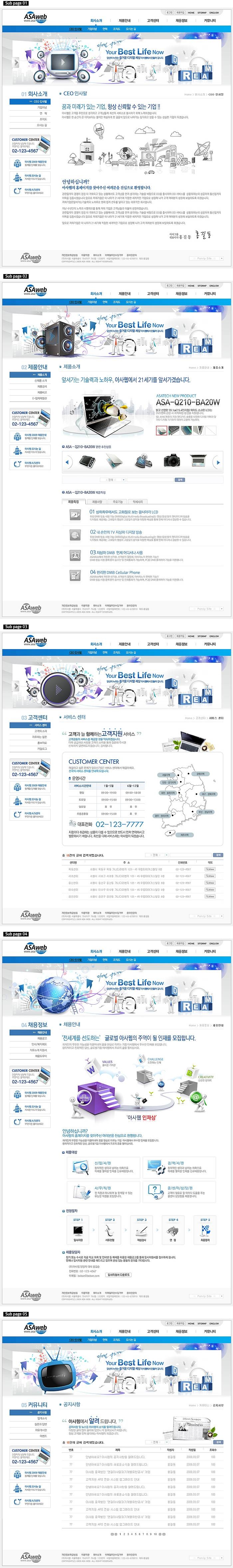Open search filter dropdown above Sub page 05 notice list
Viewport: 233px width, 1568px height.
coord(157,1441)
